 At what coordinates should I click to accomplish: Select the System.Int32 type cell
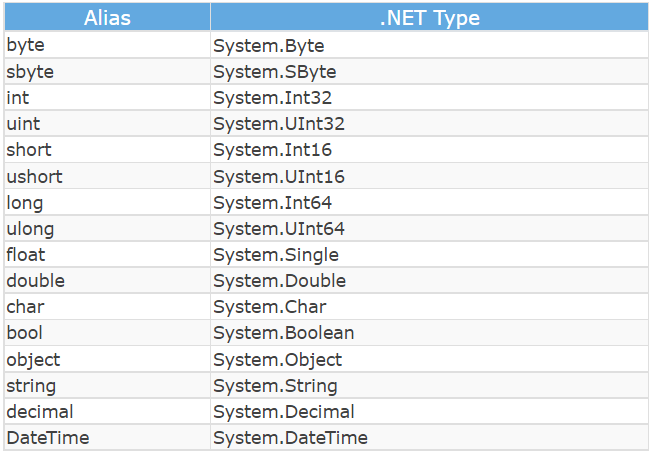pyautogui.click(x=430, y=98)
